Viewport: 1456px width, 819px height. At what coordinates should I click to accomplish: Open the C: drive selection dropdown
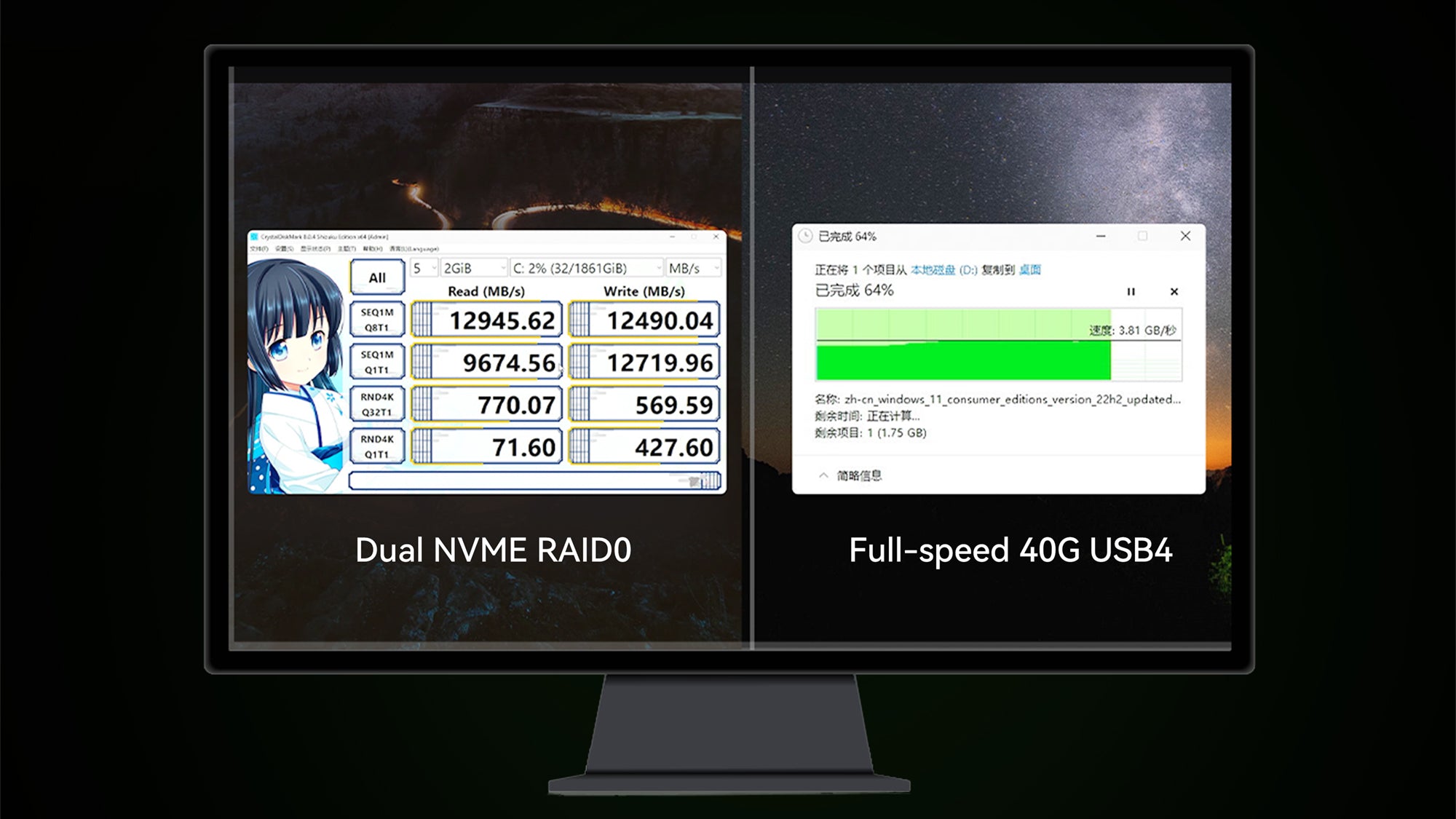point(586,269)
